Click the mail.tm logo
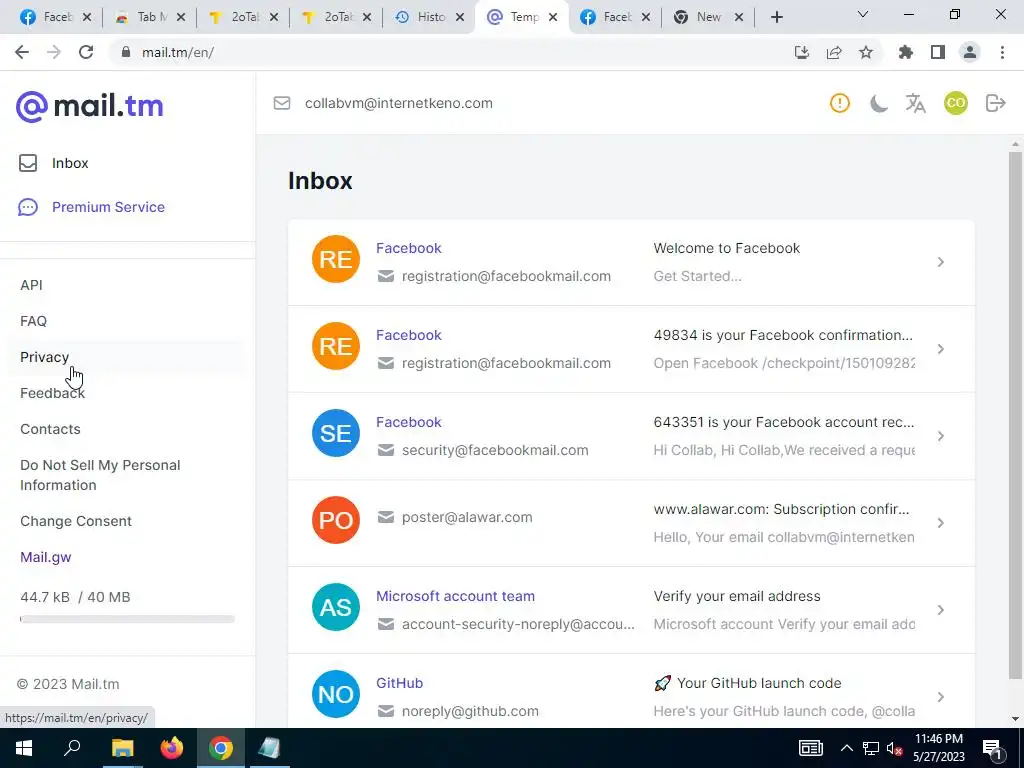 tap(89, 106)
